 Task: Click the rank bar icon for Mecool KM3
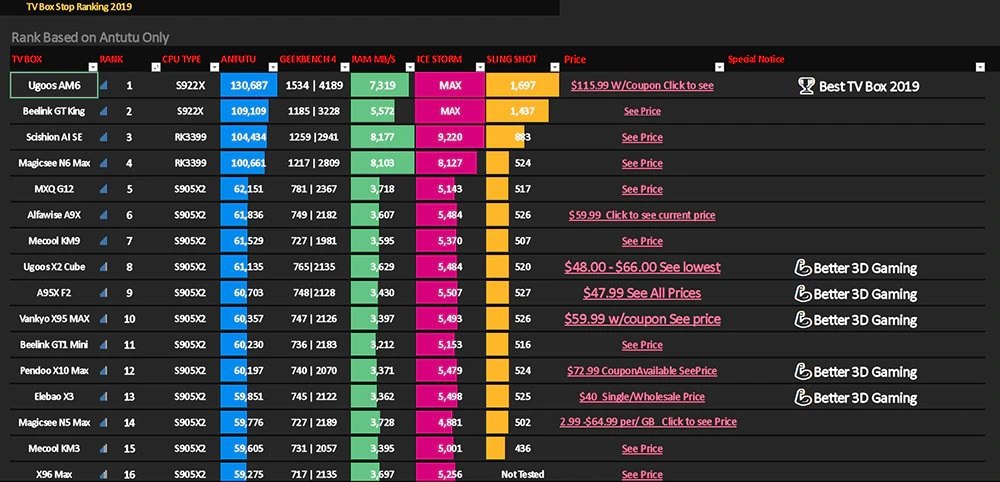click(x=104, y=449)
